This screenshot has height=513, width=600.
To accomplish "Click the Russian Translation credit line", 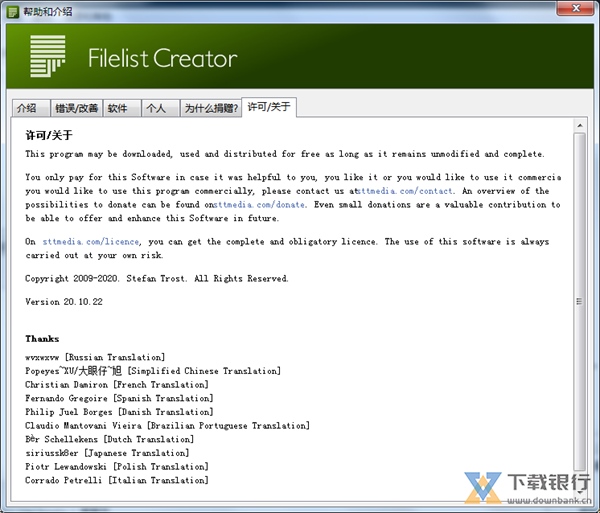I will tap(95, 357).
